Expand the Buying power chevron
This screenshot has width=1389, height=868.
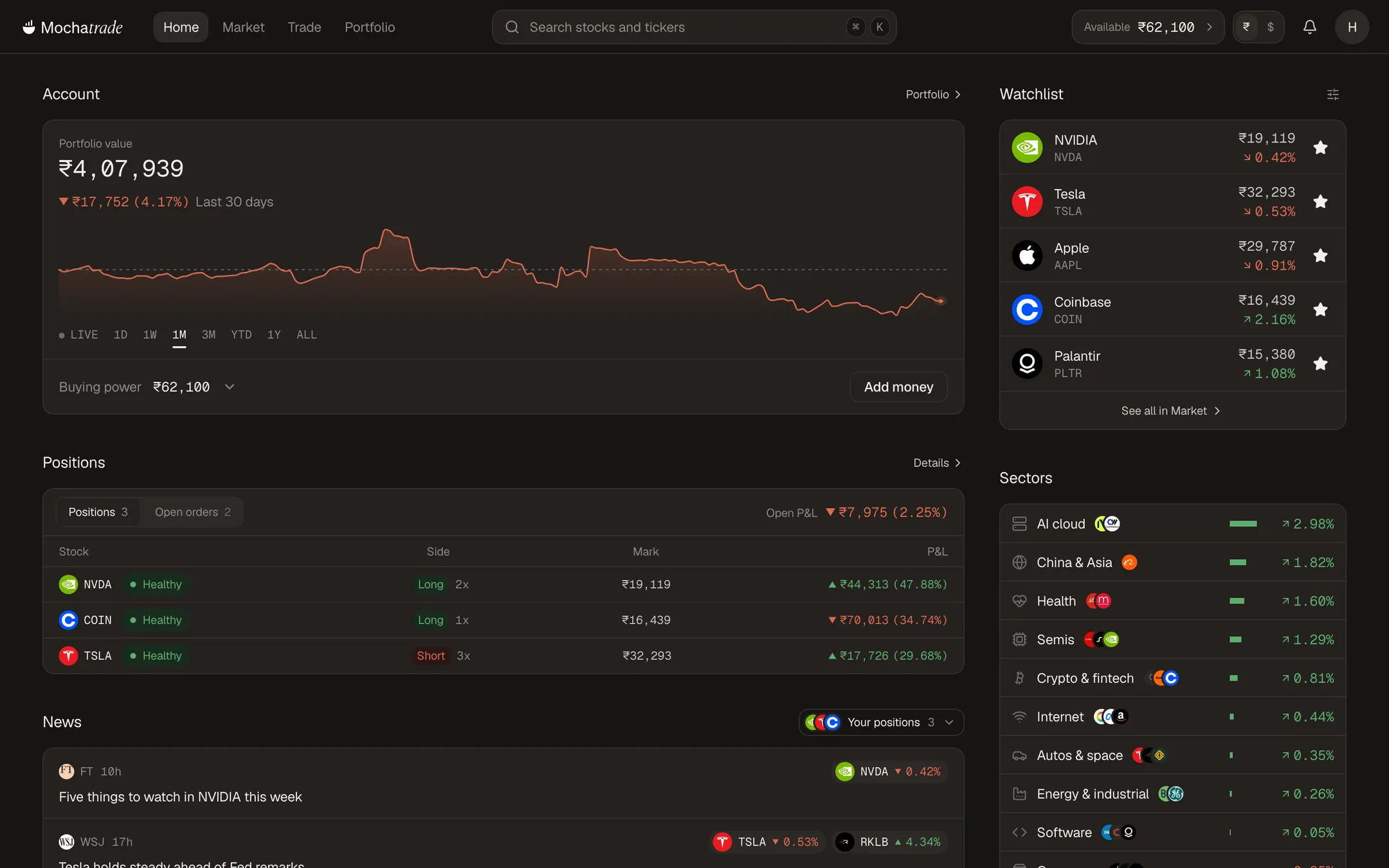click(x=230, y=387)
